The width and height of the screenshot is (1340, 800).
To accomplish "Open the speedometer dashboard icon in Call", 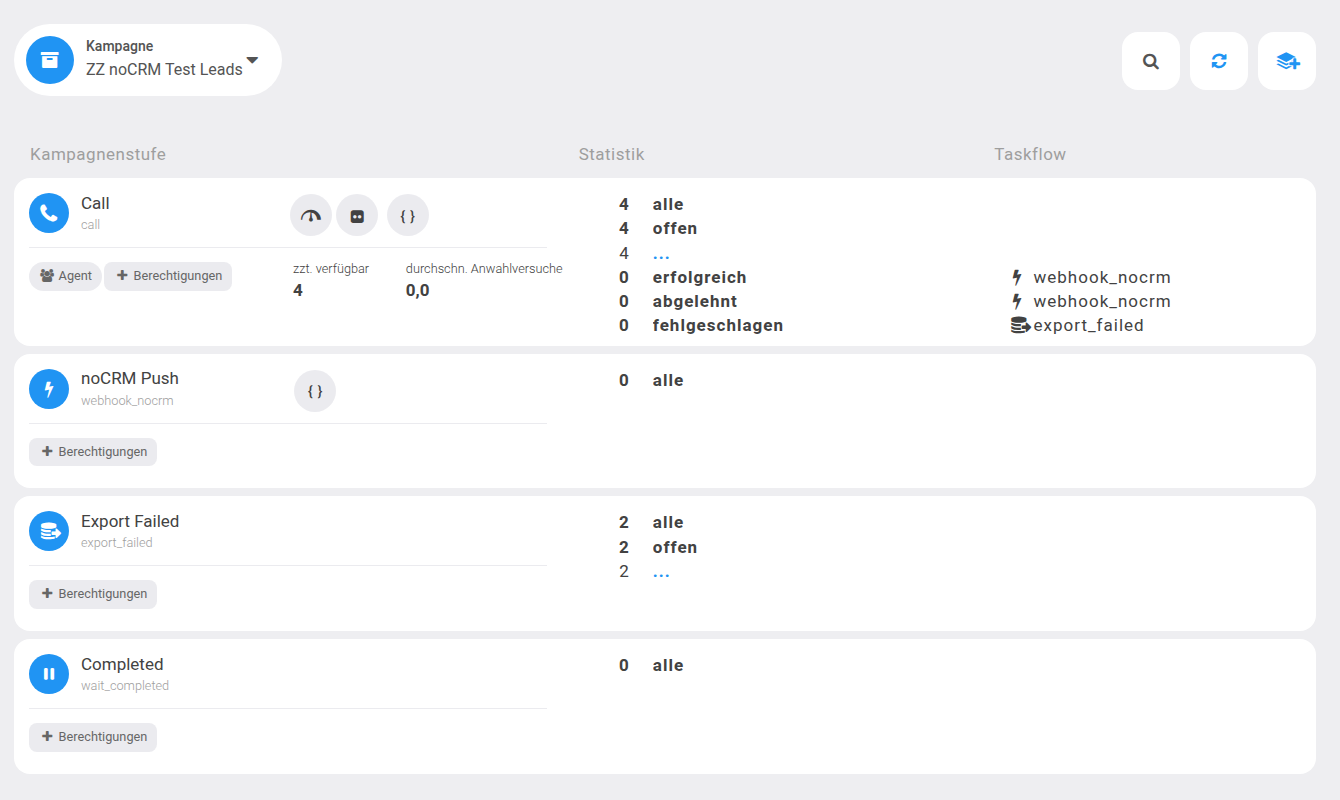I will point(311,215).
